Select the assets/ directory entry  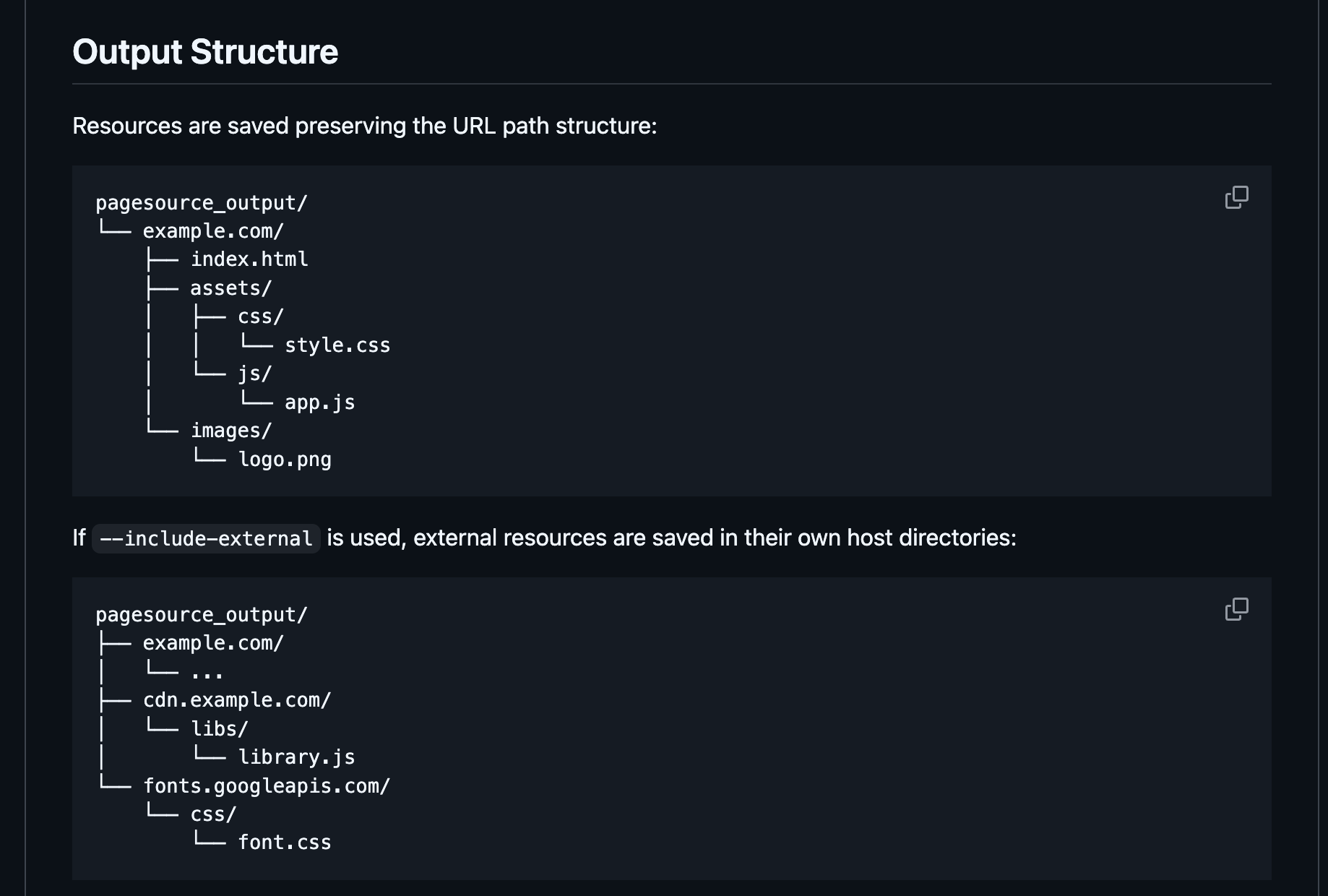[x=230, y=287]
